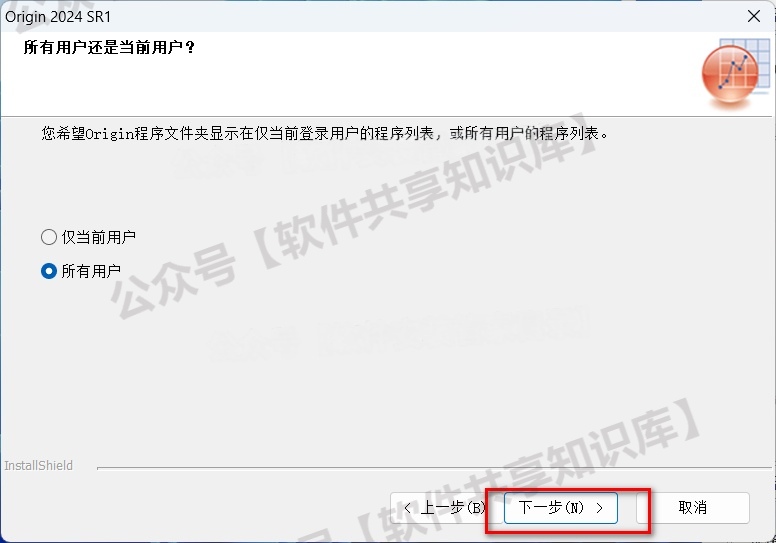Click the left chevron on the 上一步 button
Screen dimensions: 776x543
(x=407, y=508)
